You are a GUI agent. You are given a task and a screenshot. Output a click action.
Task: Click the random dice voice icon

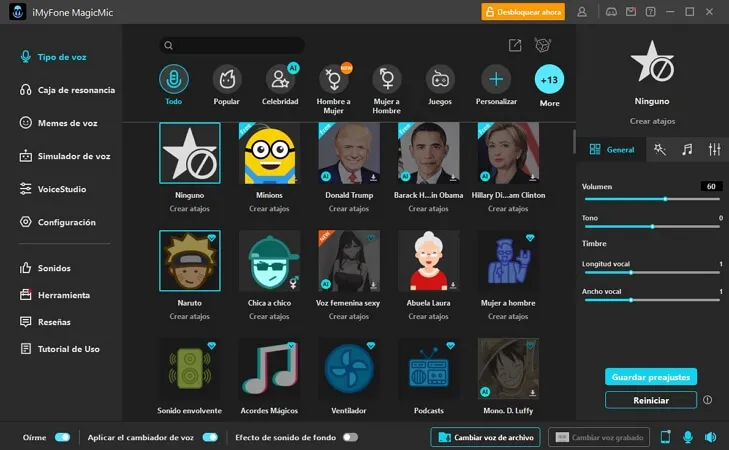pos(543,45)
